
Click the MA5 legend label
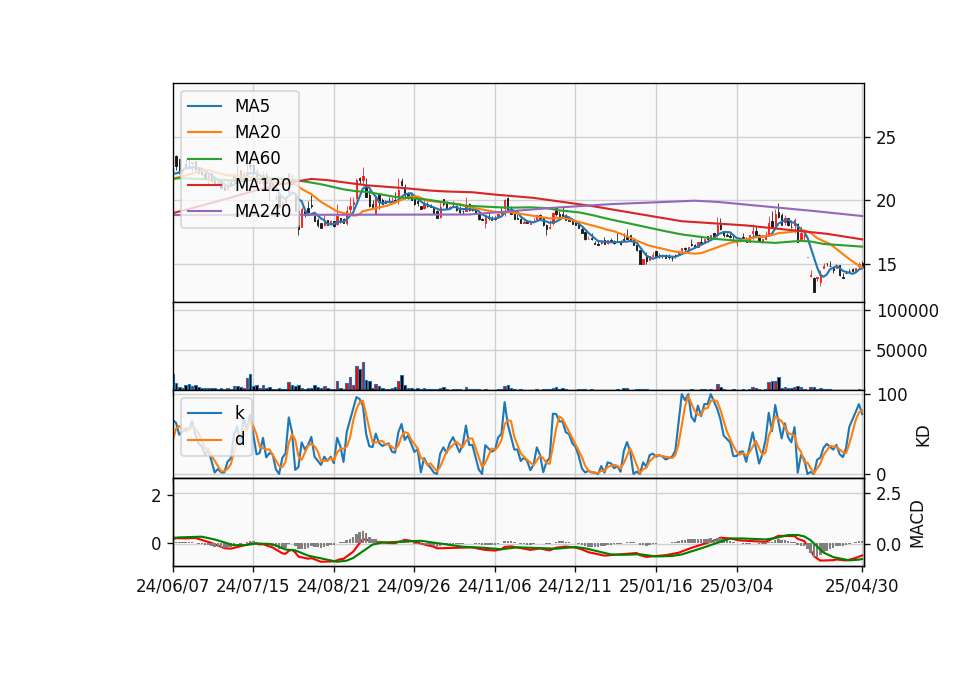252,106
